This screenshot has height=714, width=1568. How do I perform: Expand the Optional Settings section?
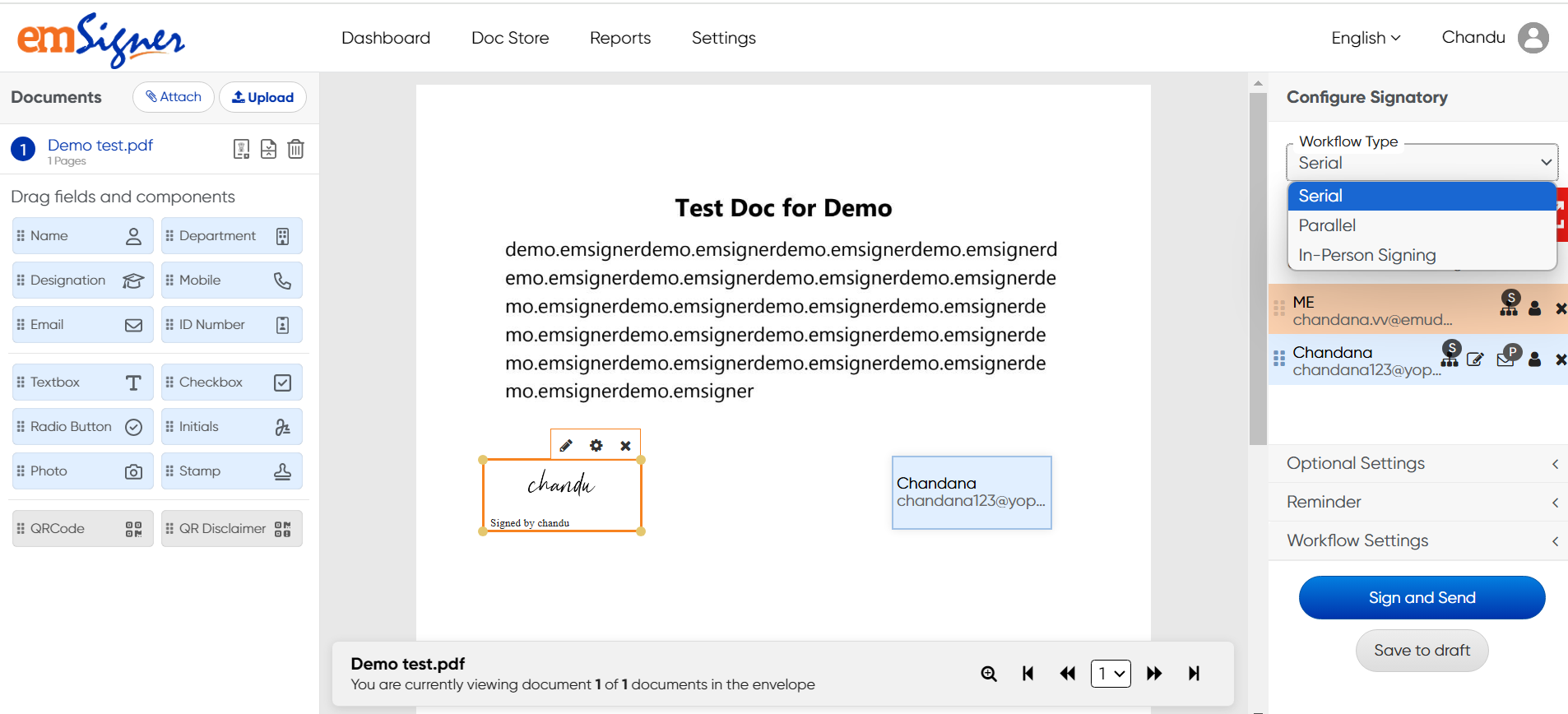(1421, 463)
